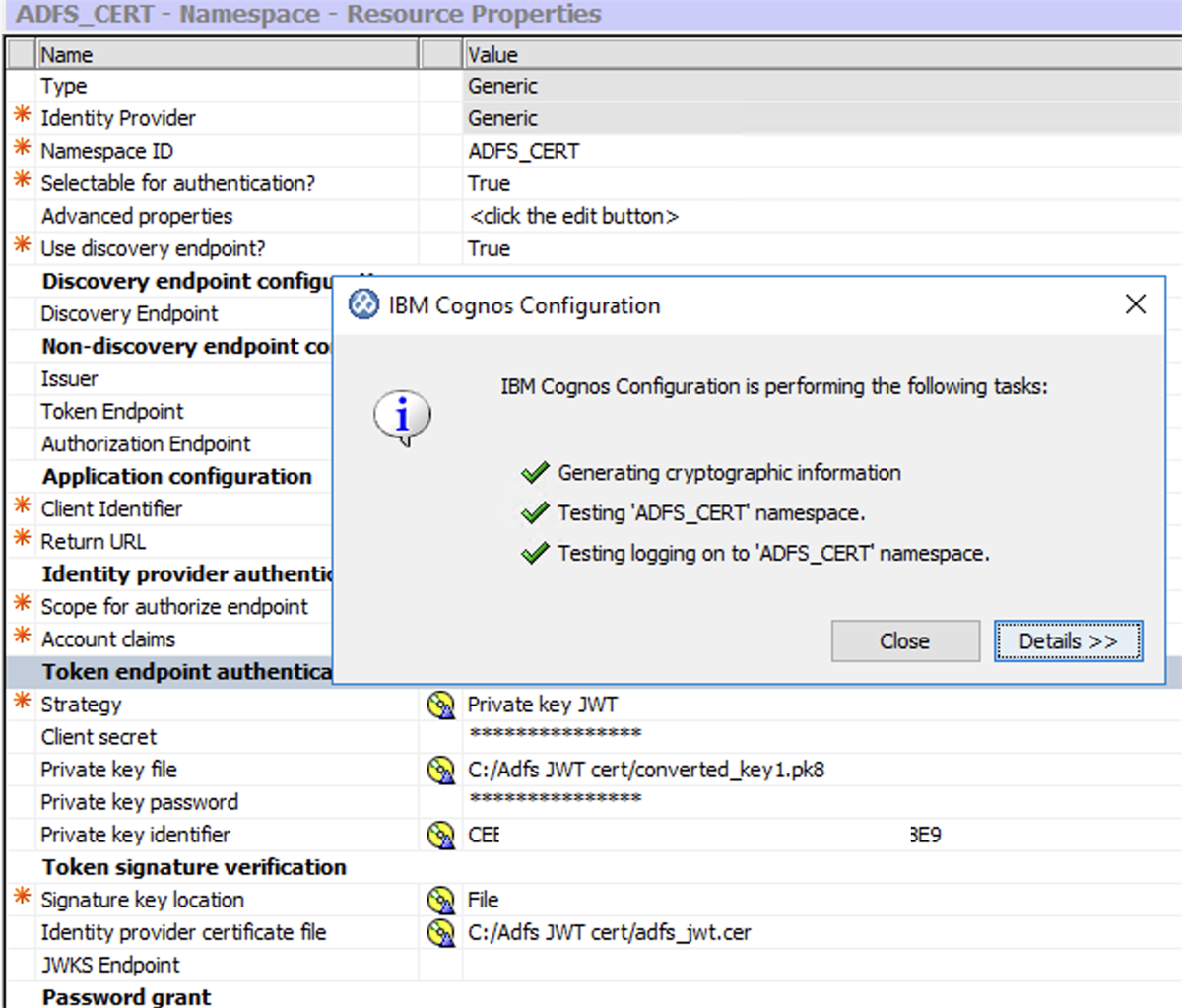Select the Token signature verification heading
Screen dimensions: 1182x1008
click(195, 867)
